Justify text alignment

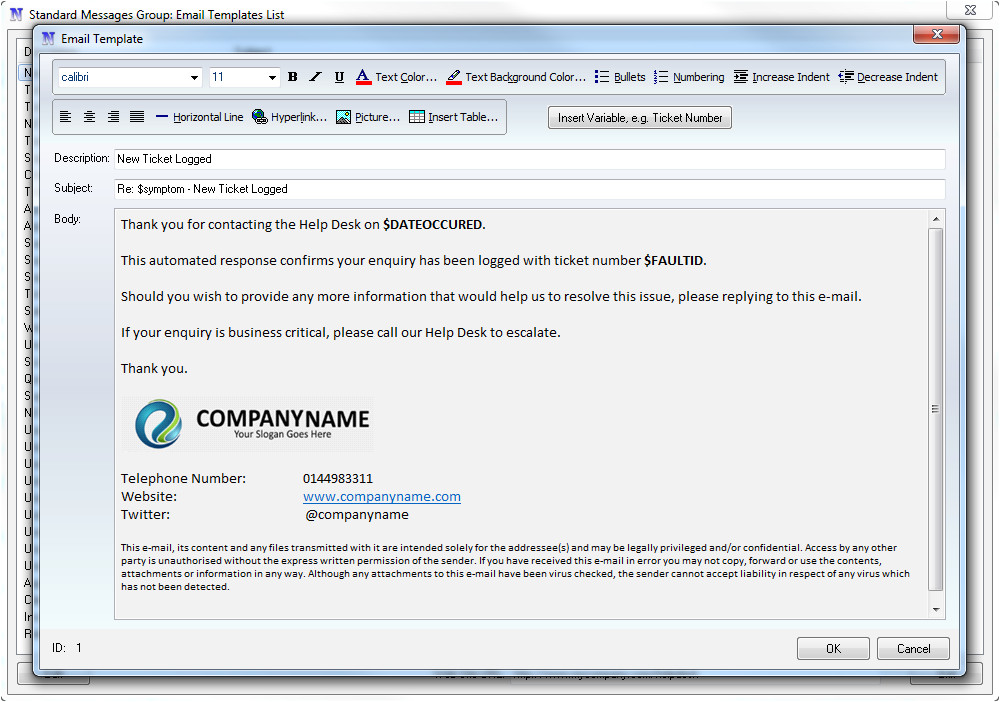(136, 117)
